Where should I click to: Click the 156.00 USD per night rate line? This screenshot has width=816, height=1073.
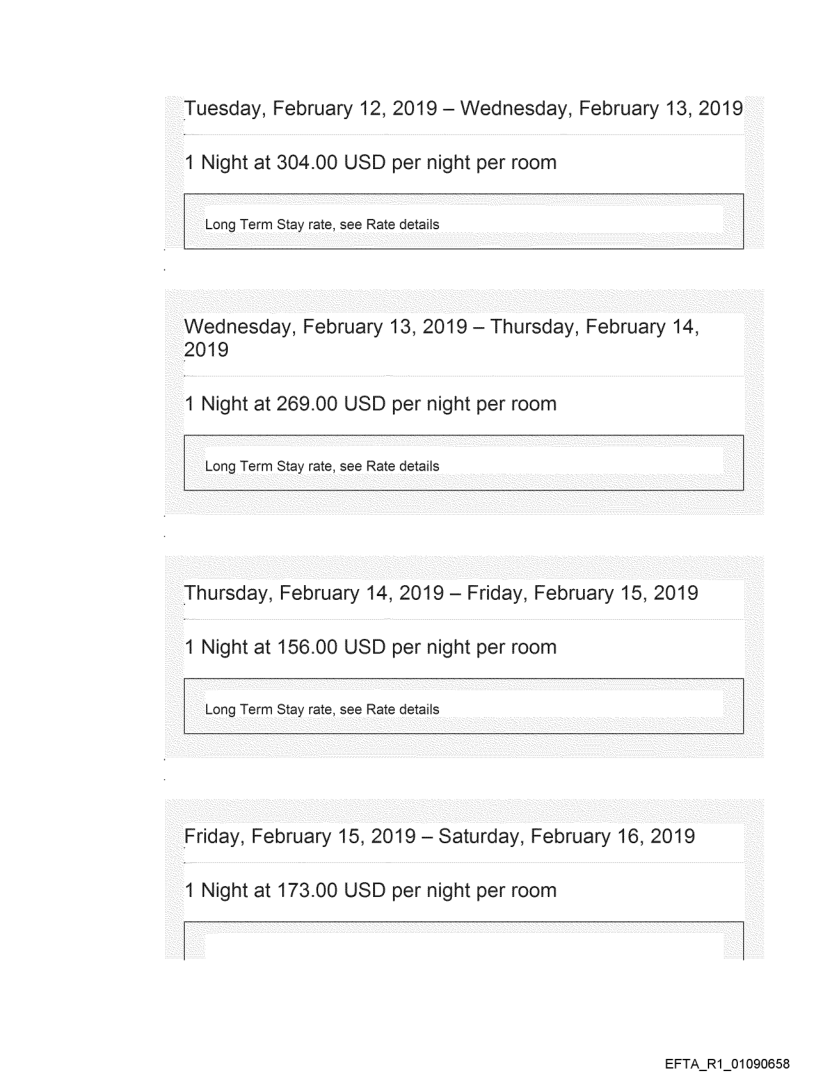pos(370,647)
